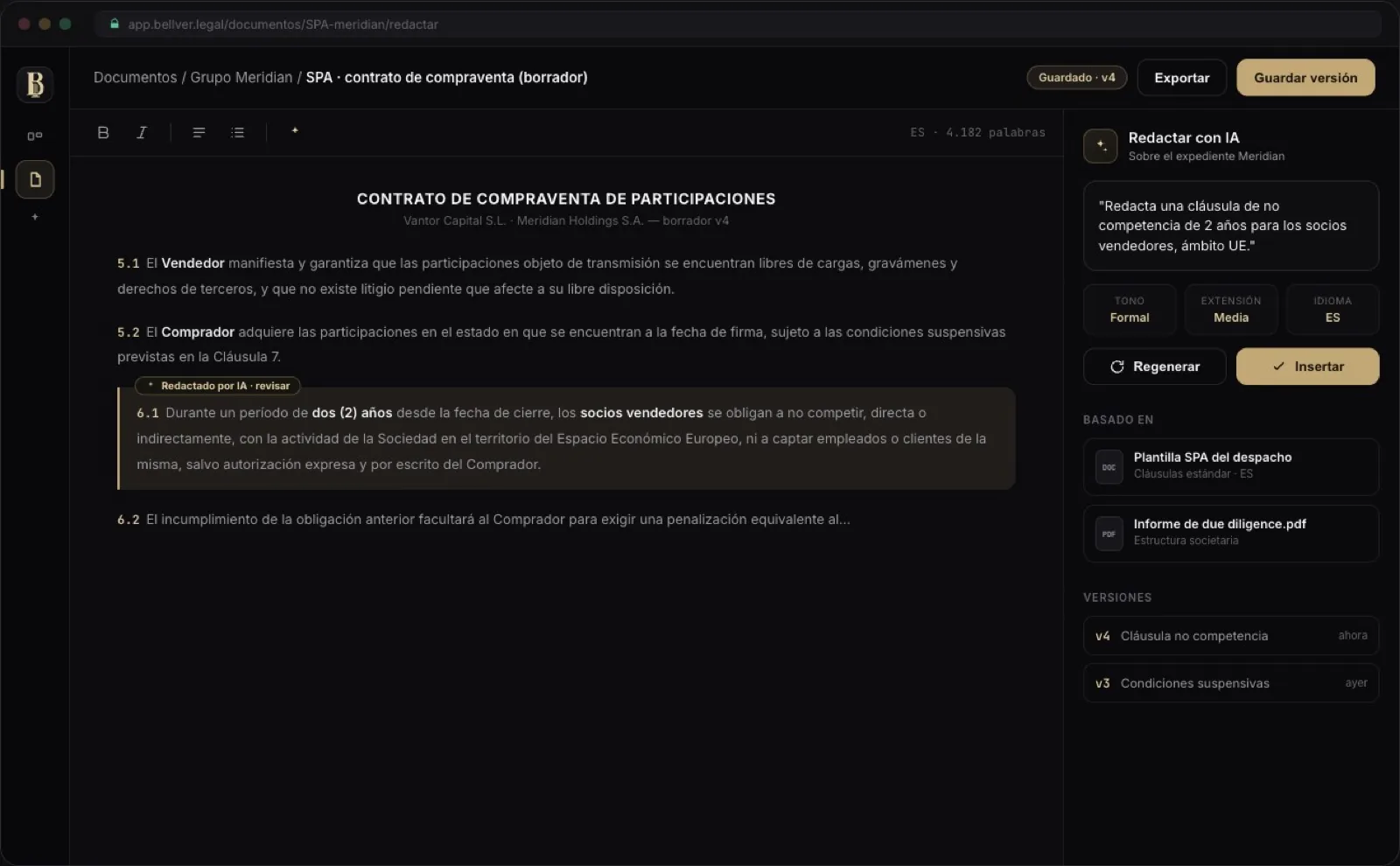Click the Regenerar button
This screenshot has width=1400, height=866.
click(x=1154, y=367)
